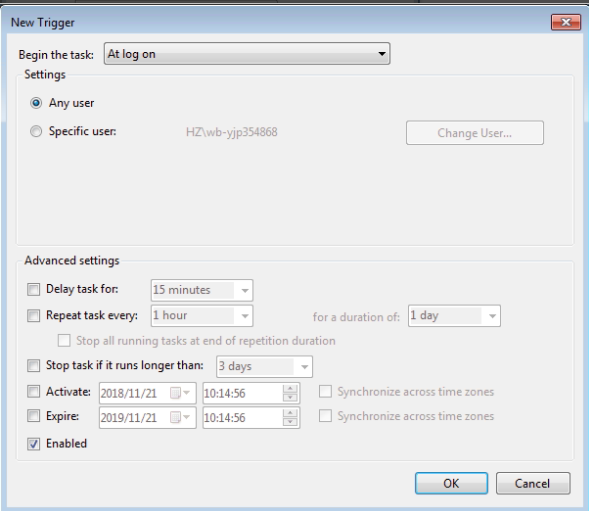Select the Any user radio button

36,103
